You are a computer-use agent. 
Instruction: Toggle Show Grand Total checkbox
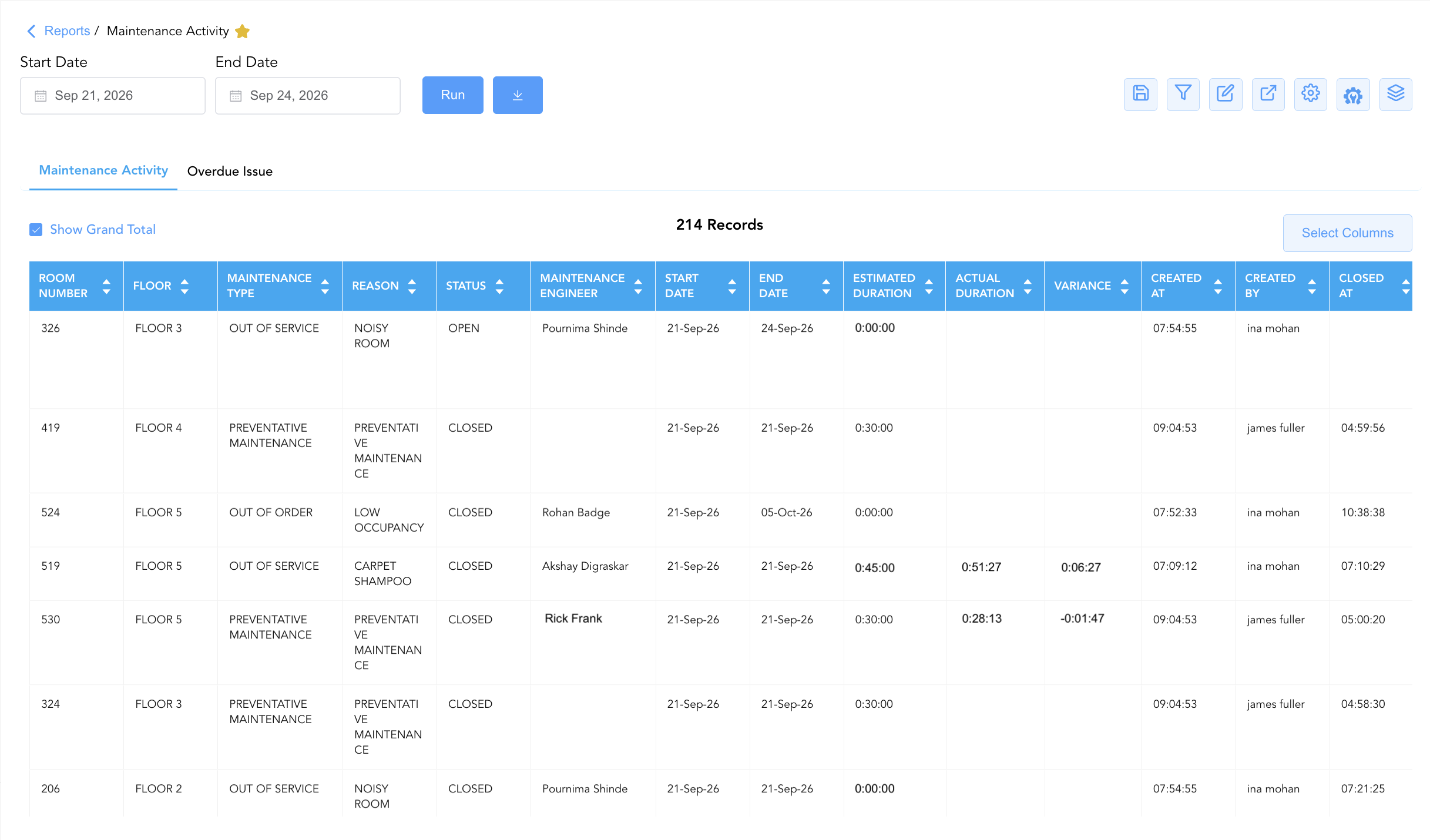(36, 230)
